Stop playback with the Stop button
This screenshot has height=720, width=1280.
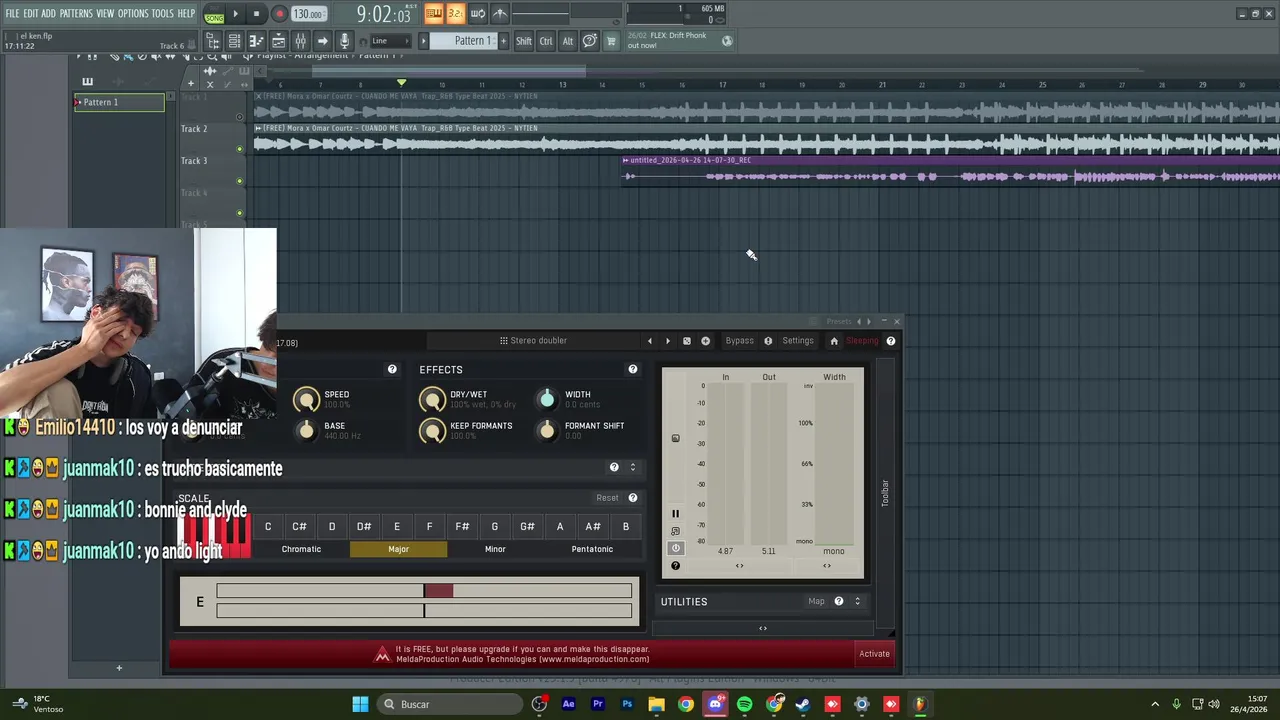256,14
